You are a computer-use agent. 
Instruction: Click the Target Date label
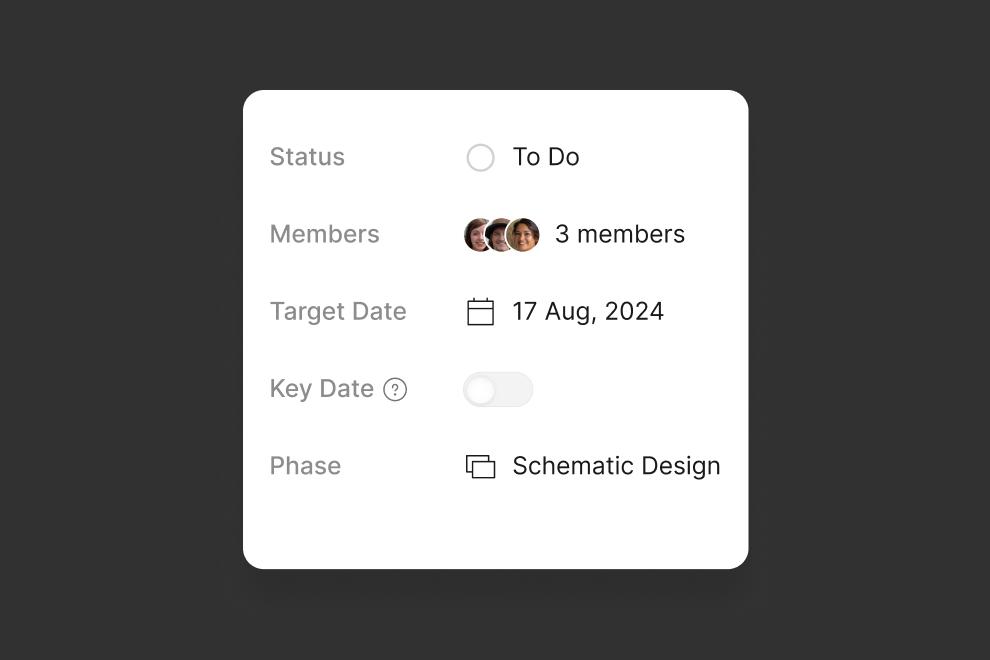tap(338, 311)
